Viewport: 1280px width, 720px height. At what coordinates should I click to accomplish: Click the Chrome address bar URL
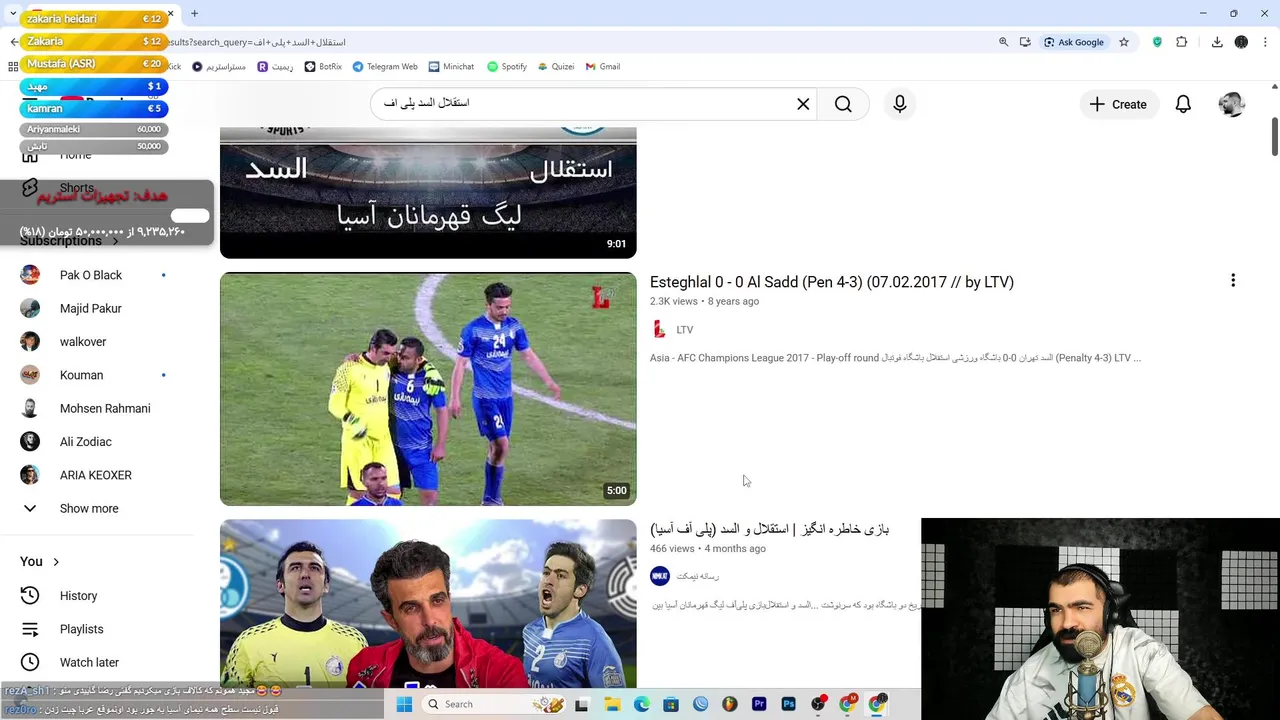258,42
